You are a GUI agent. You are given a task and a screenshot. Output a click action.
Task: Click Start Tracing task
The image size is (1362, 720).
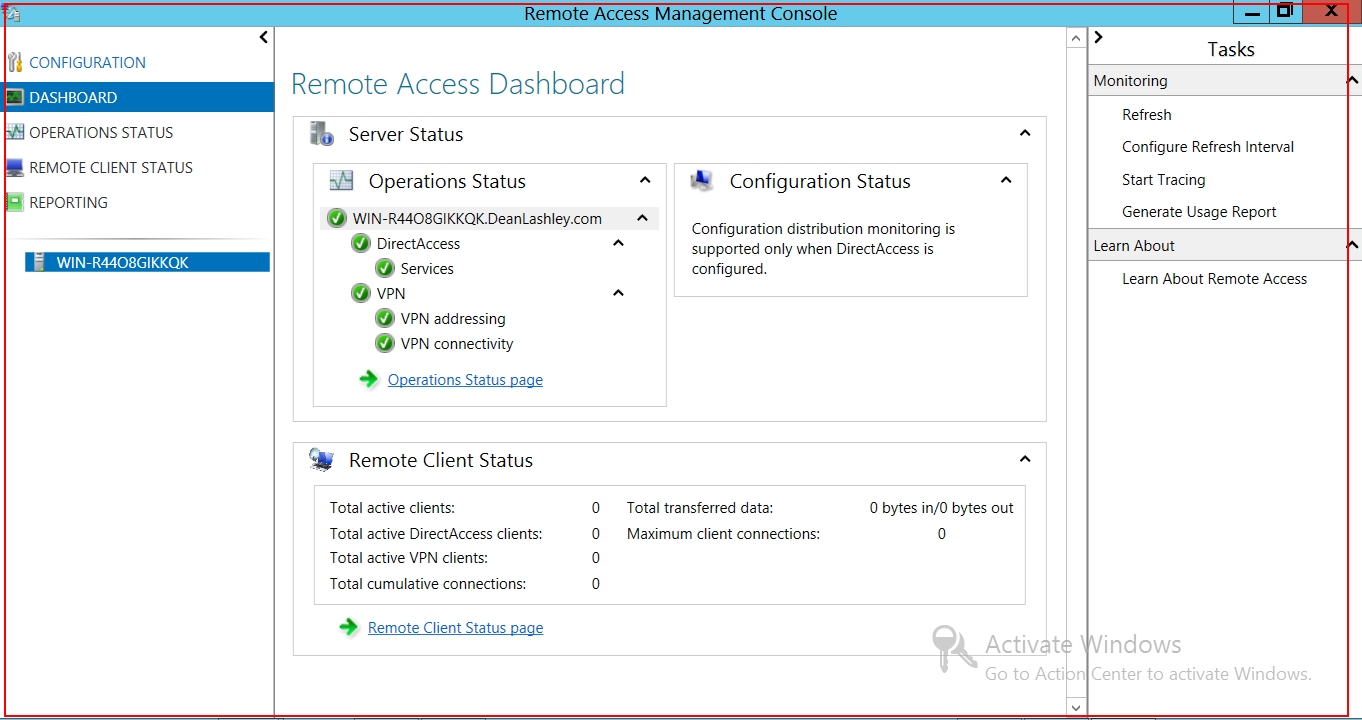coord(1164,180)
